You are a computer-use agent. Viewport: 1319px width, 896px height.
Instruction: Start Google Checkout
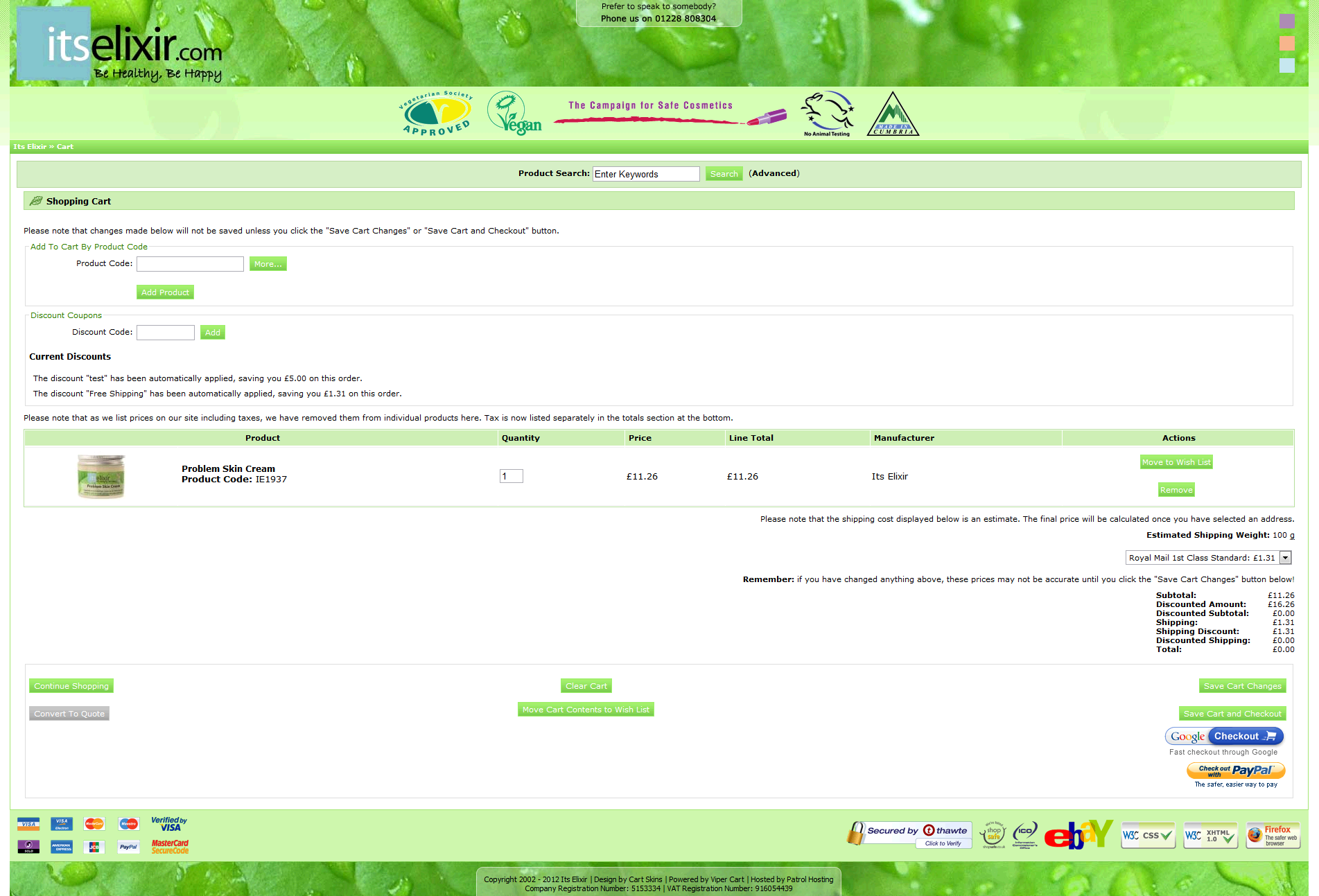click(1224, 736)
